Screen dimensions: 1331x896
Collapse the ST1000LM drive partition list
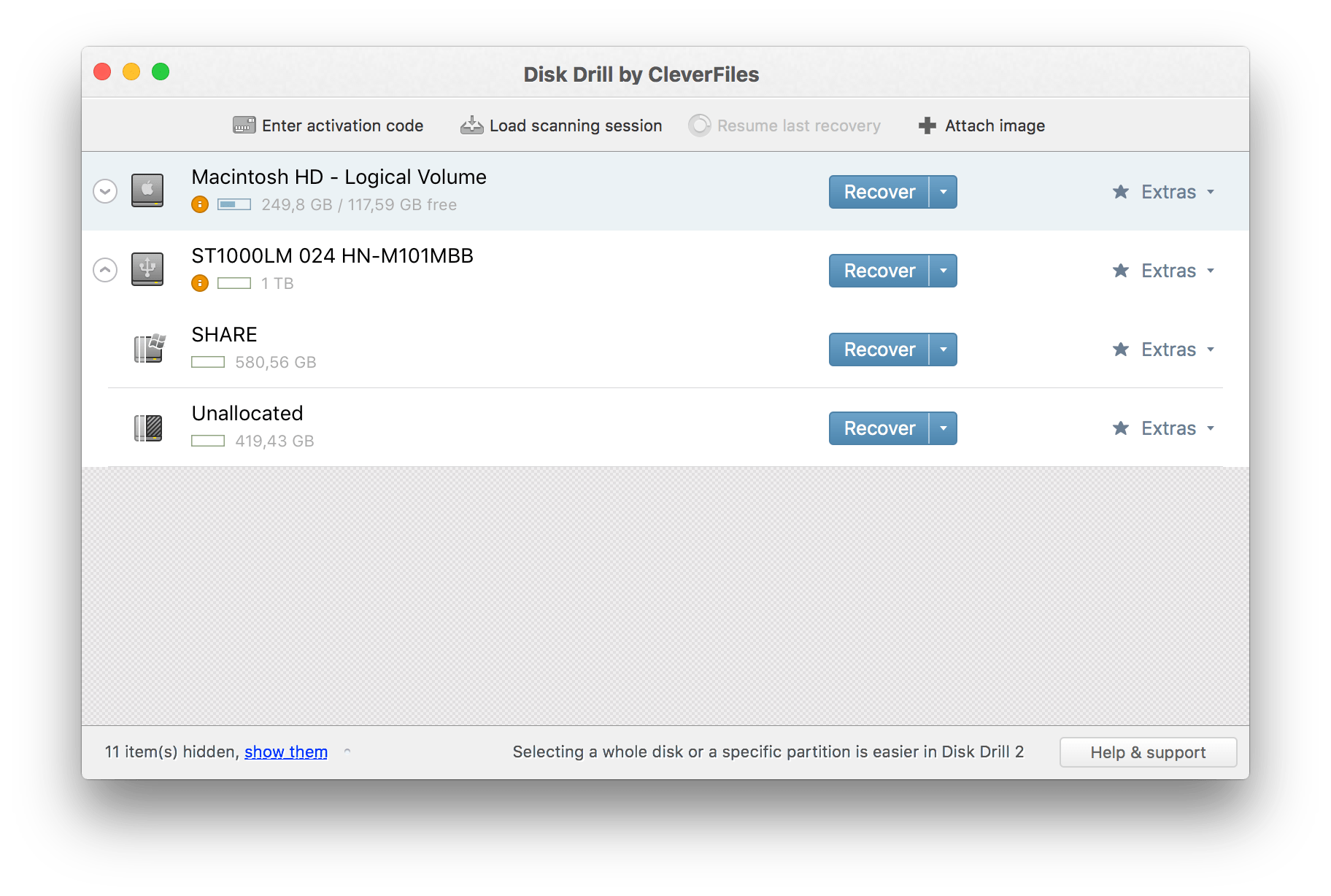click(x=104, y=269)
